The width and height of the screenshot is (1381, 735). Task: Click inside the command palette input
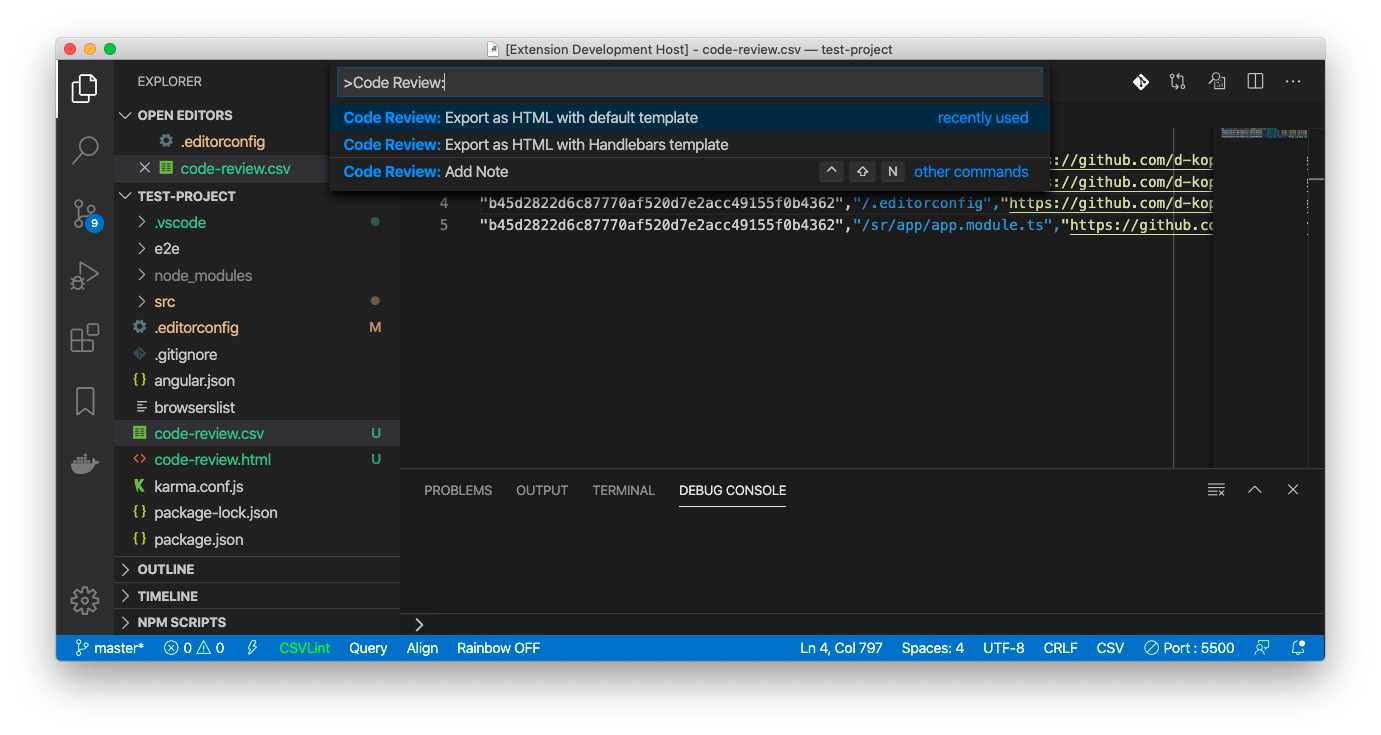pyautogui.click(x=689, y=81)
